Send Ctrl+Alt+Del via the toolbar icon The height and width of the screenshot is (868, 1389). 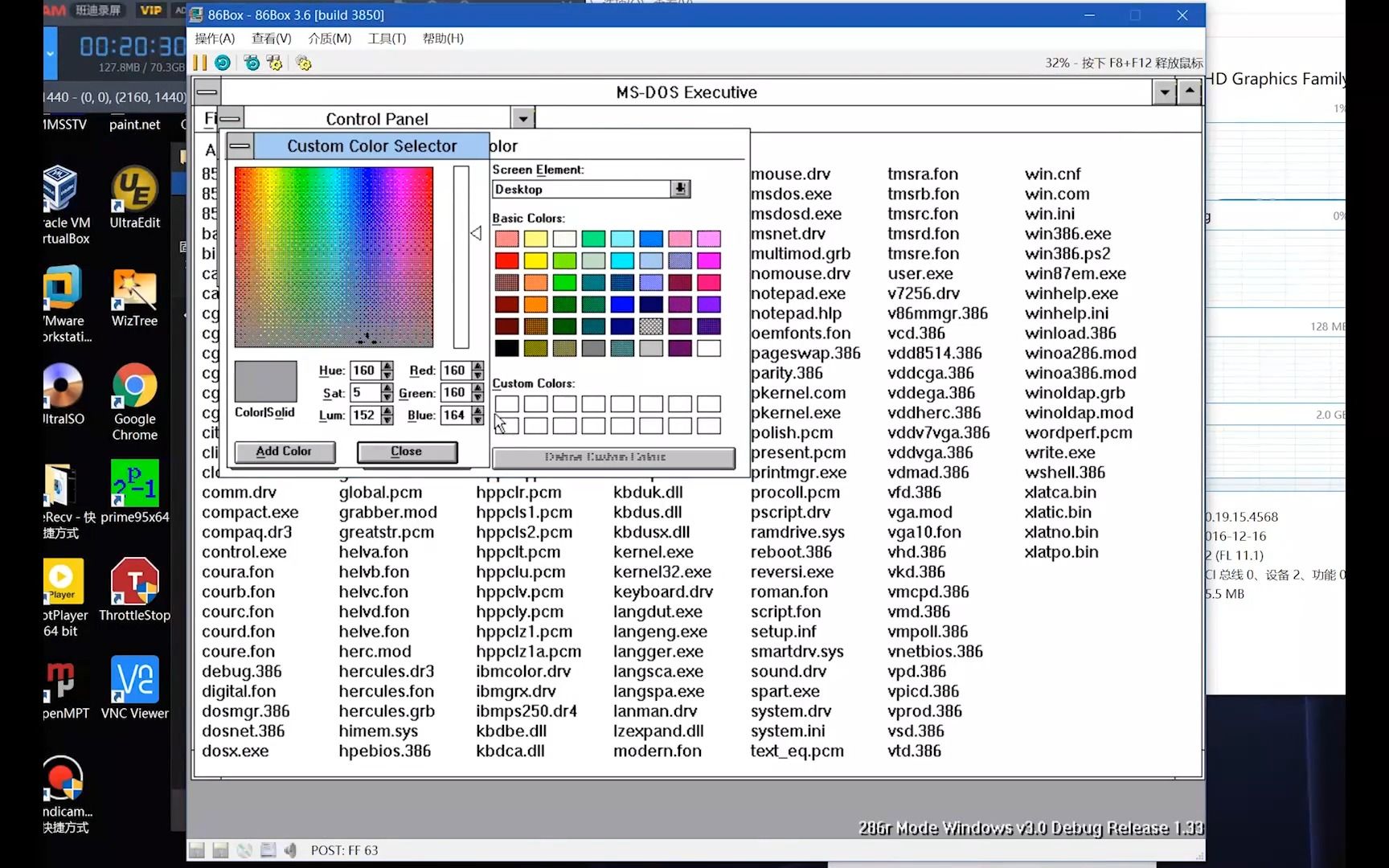point(251,63)
